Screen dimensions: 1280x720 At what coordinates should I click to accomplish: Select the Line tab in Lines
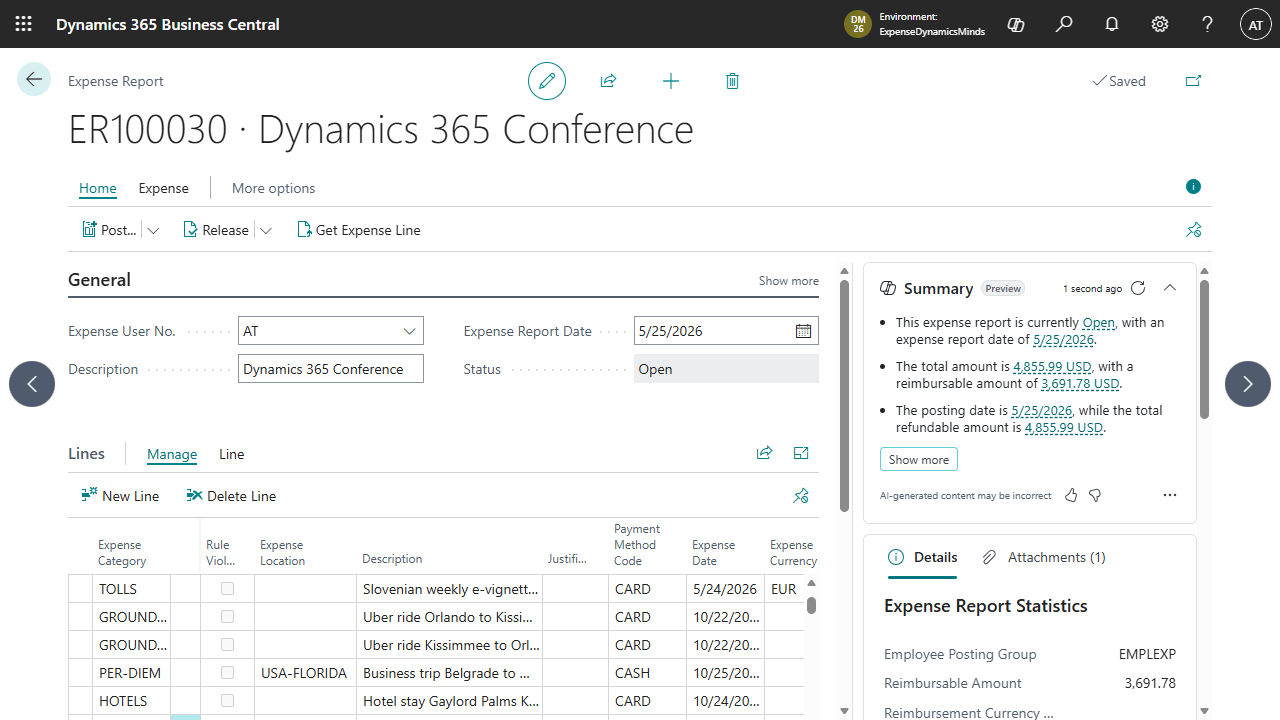tap(231, 454)
